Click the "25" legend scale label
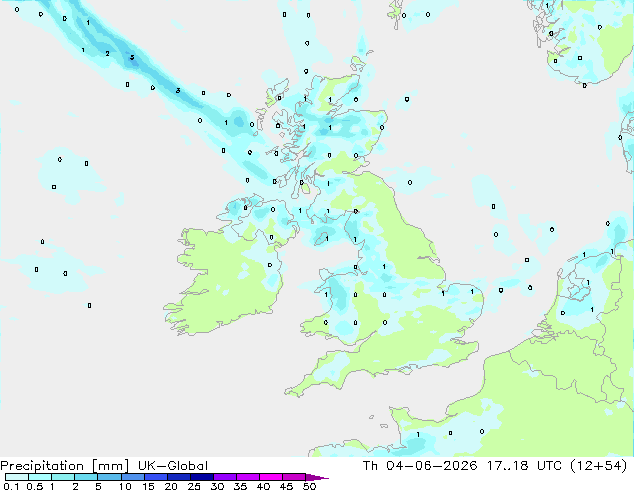Screen dimensions: 634x490 [x=194, y=486]
